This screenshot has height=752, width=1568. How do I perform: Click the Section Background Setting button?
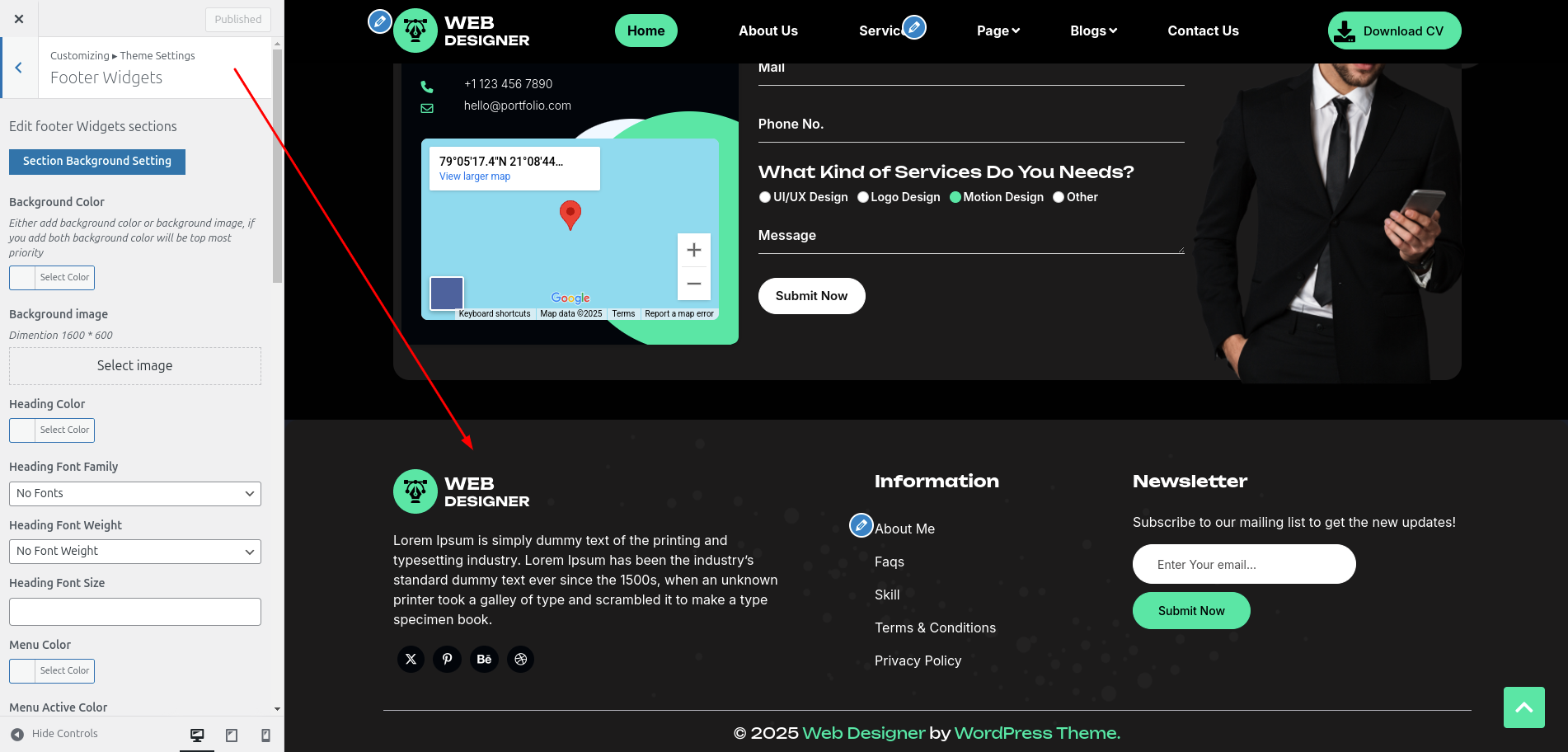tap(96, 162)
